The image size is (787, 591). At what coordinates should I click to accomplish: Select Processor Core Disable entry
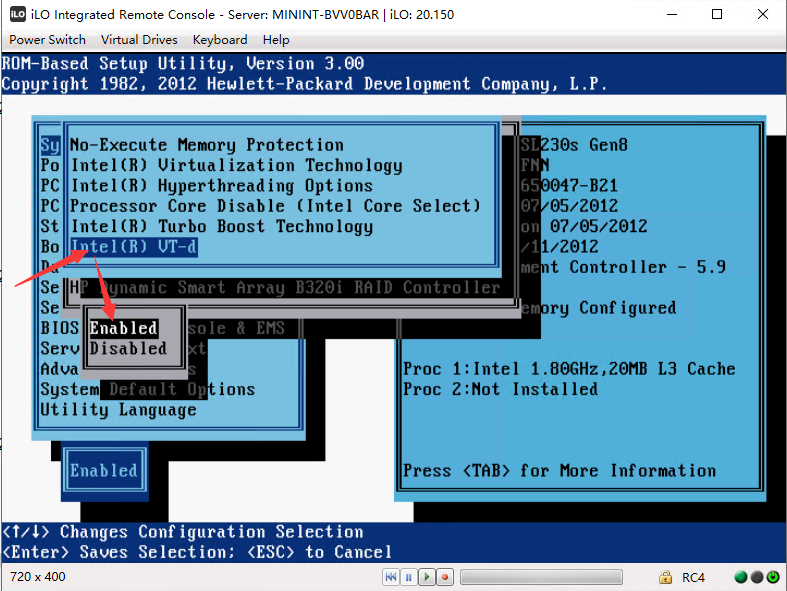point(275,206)
